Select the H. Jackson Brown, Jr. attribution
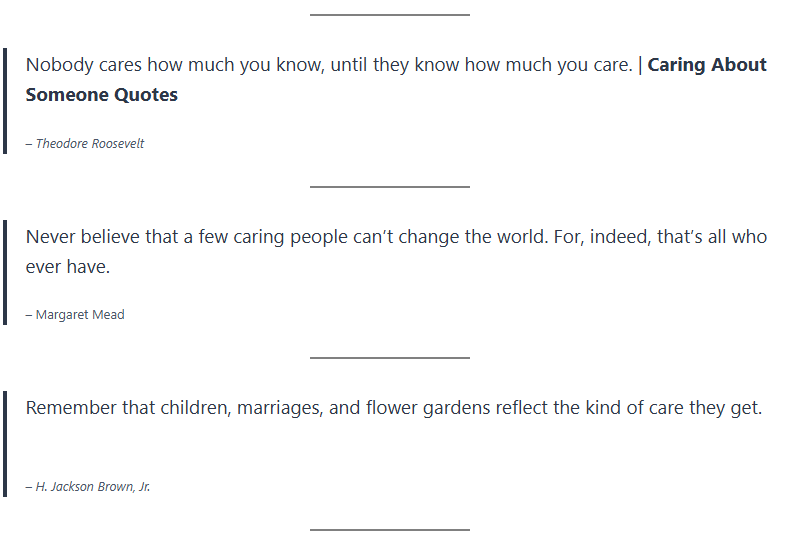 [x=88, y=487]
